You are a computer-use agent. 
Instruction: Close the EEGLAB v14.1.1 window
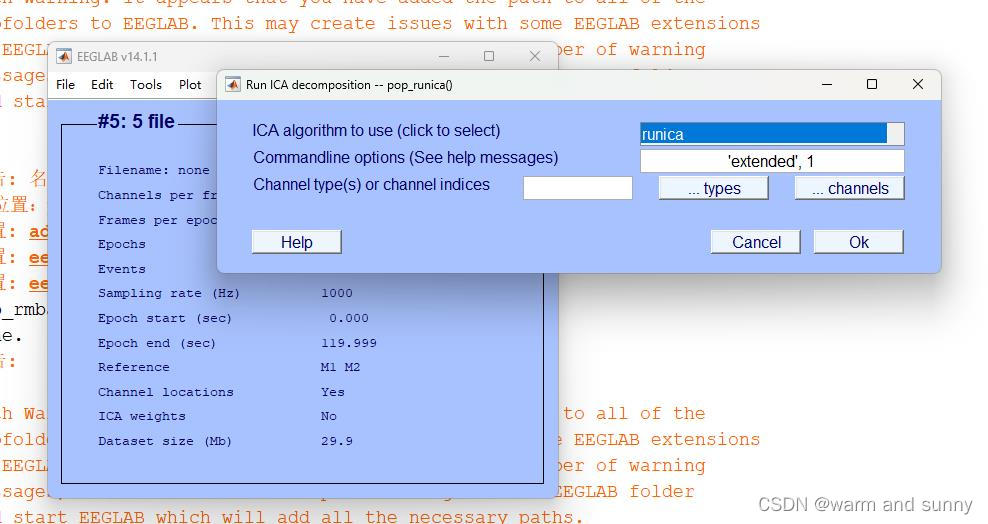click(535, 56)
